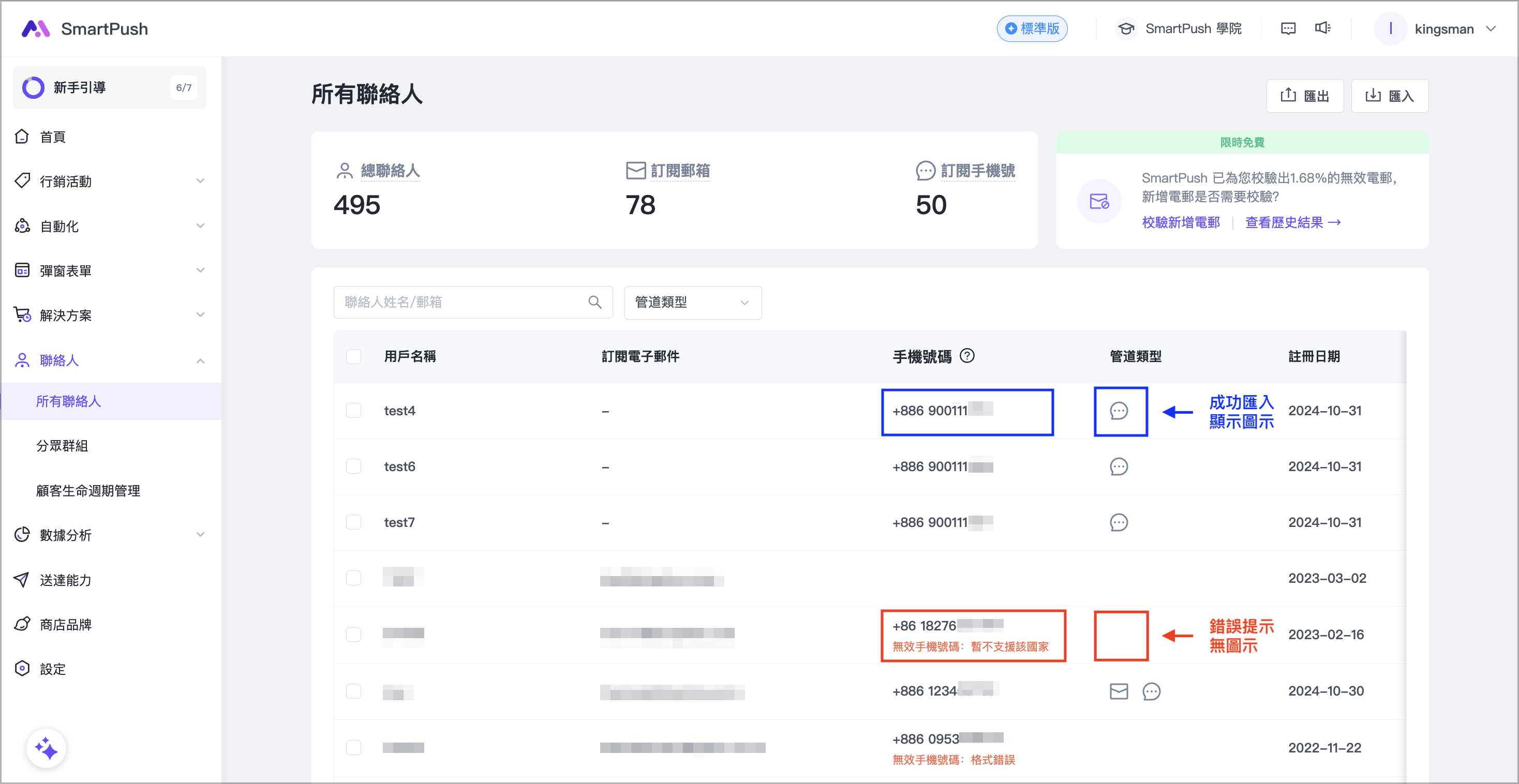Viewport: 1519px width, 784px height.
Task: Click the 匯出 export button
Action: (1304, 96)
